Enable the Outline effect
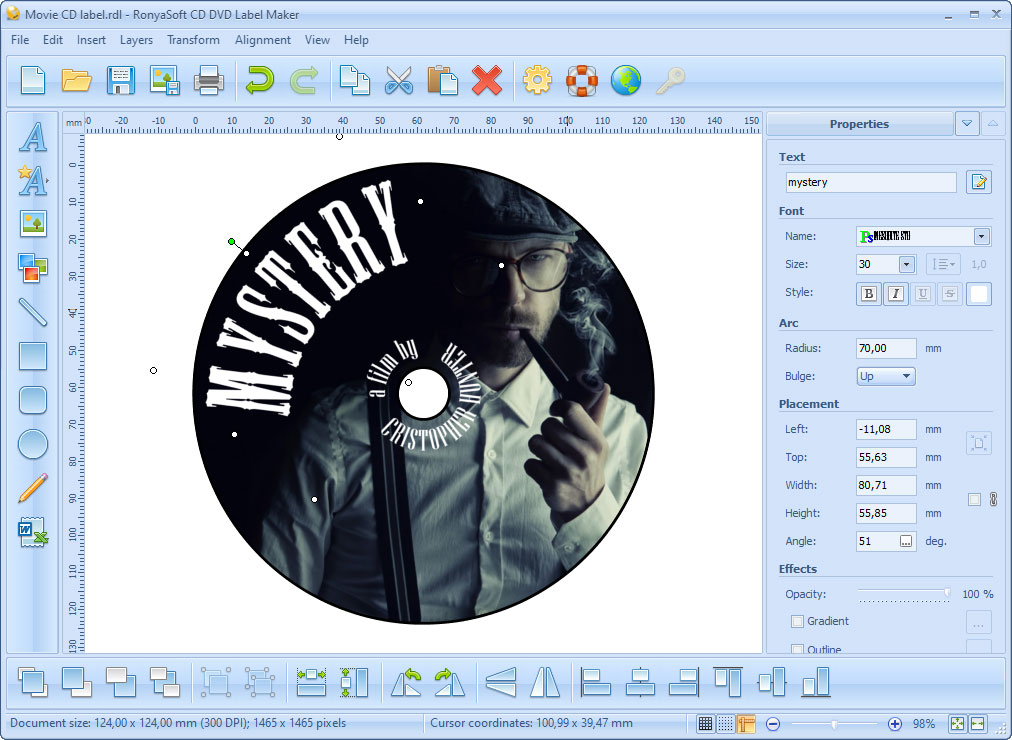 pos(797,648)
